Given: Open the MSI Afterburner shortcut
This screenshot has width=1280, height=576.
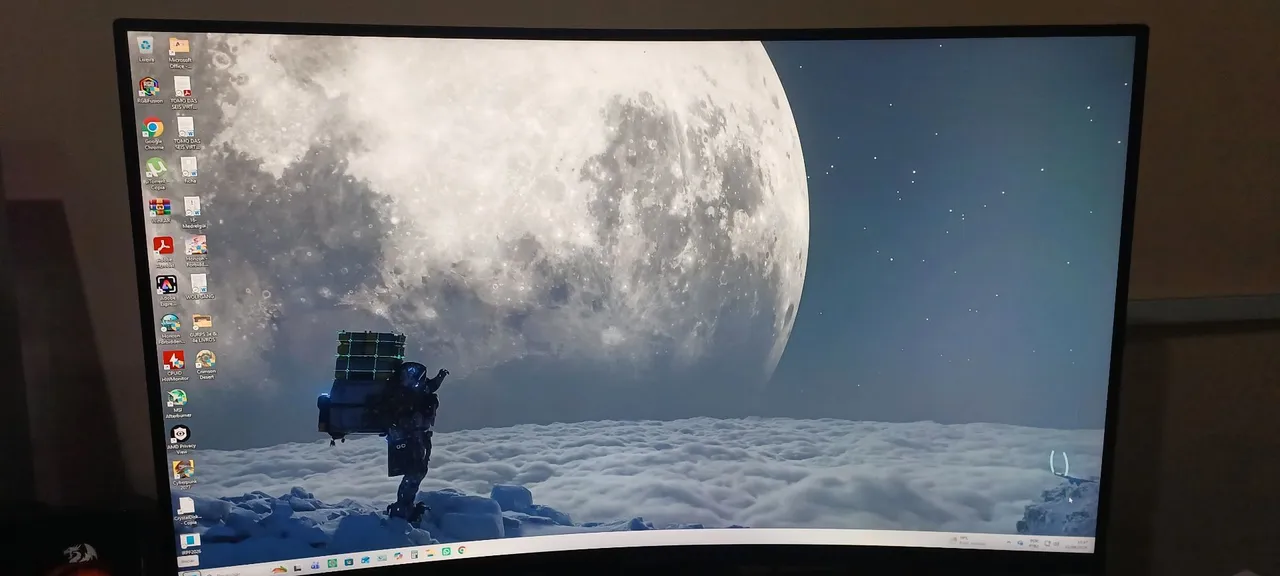Looking at the screenshot, I should point(177,401).
